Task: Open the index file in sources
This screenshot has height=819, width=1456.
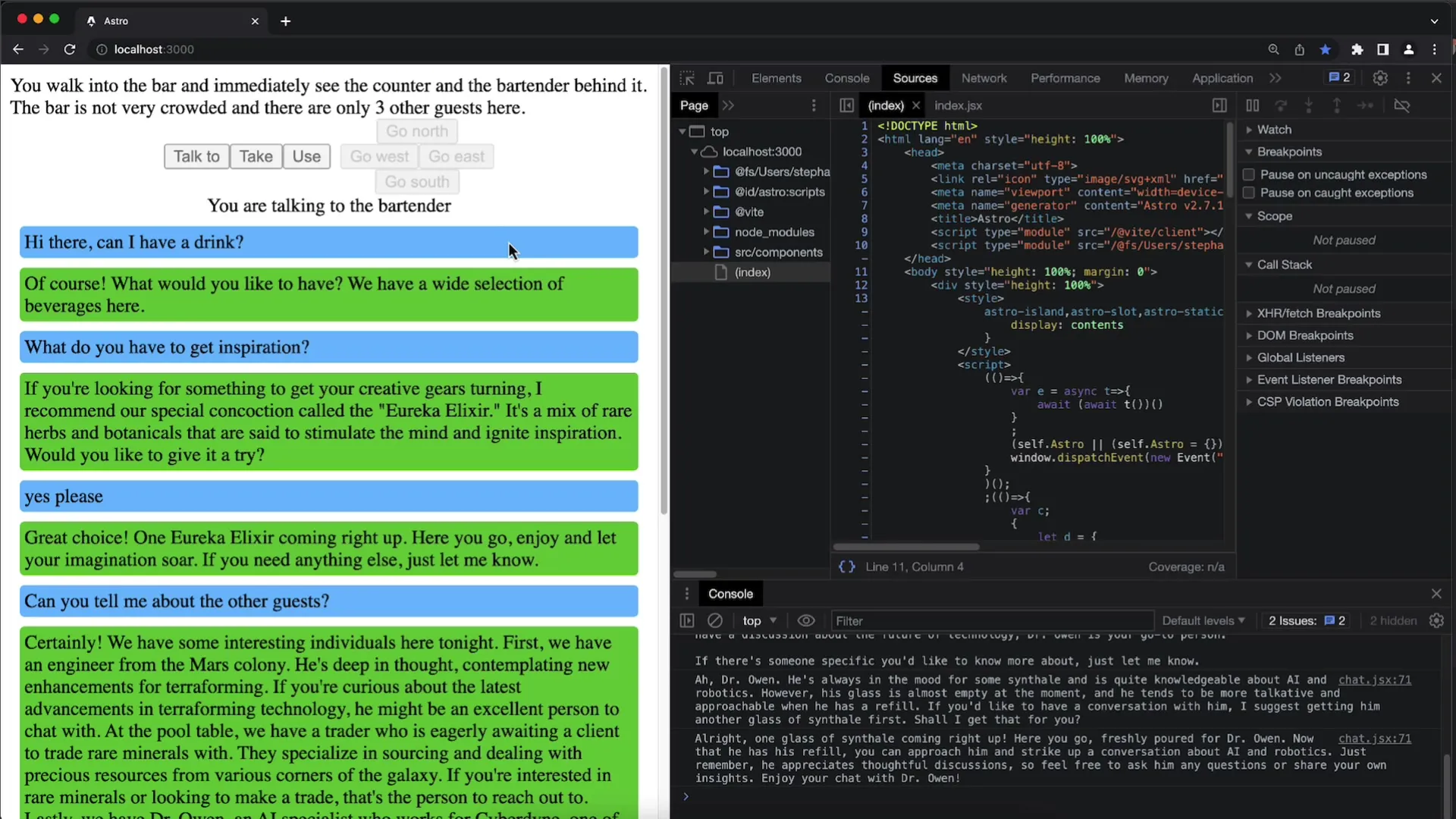Action: (752, 272)
